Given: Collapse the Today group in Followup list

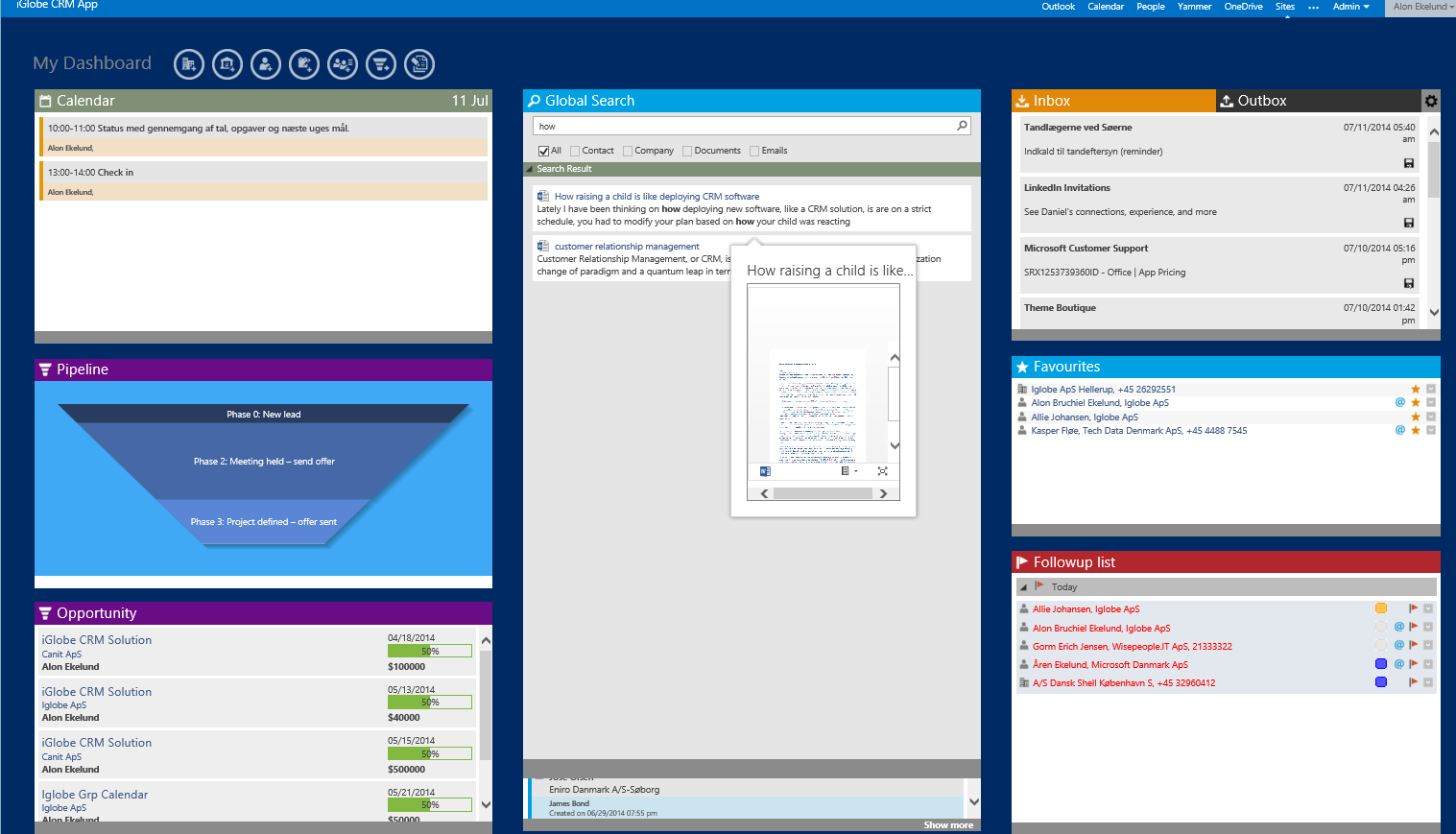Looking at the screenshot, I should 1023,587.
